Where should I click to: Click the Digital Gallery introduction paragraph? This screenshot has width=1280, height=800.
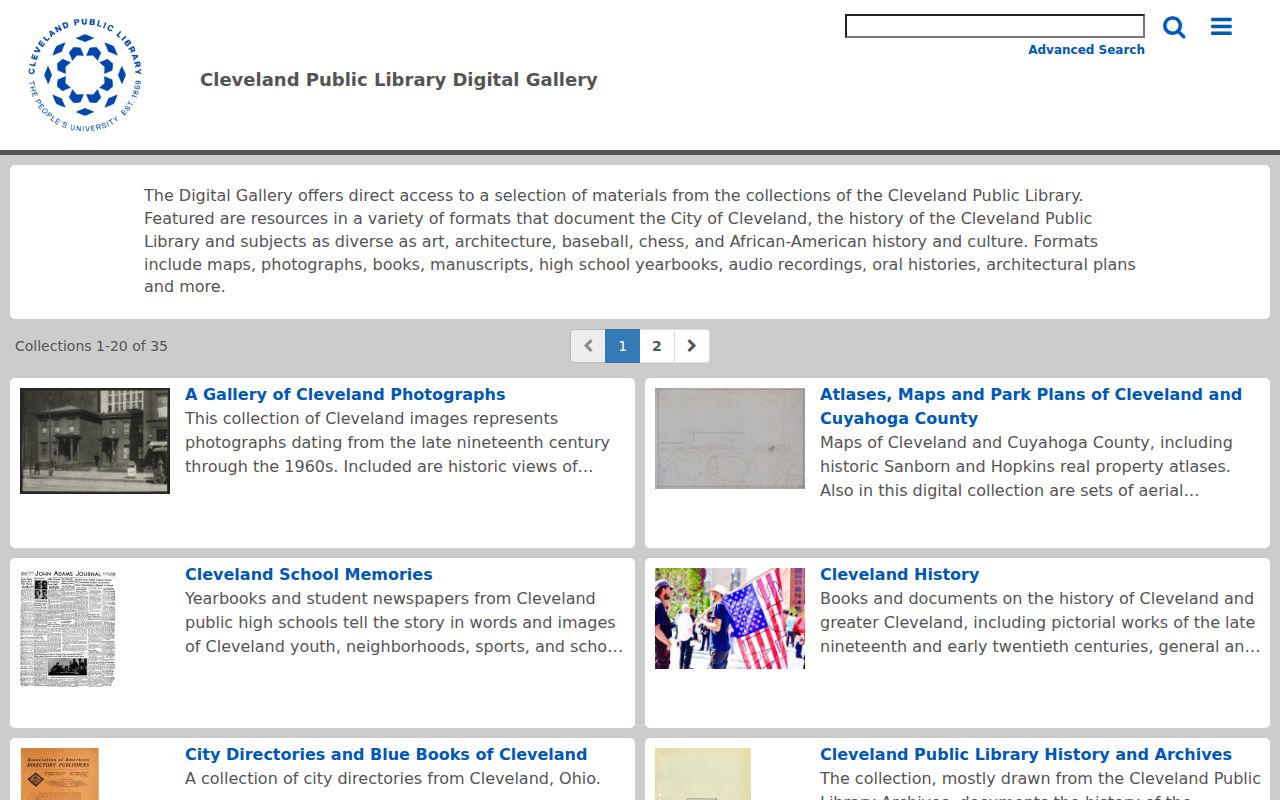[640, 241]
